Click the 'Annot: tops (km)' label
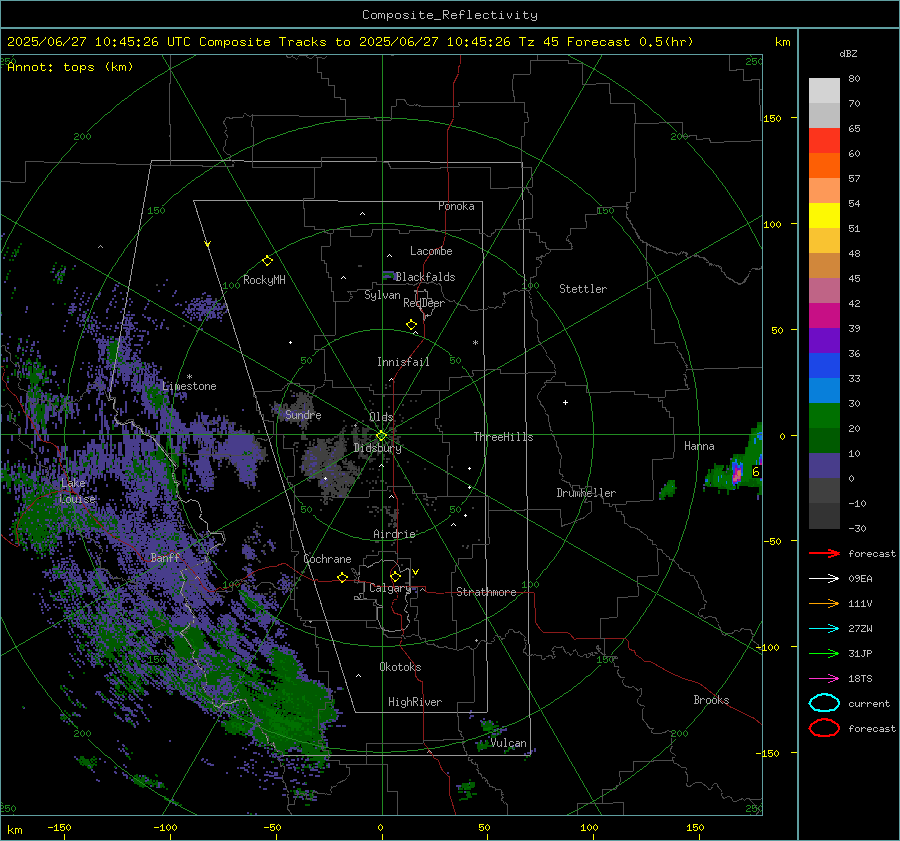 [70, 67]
